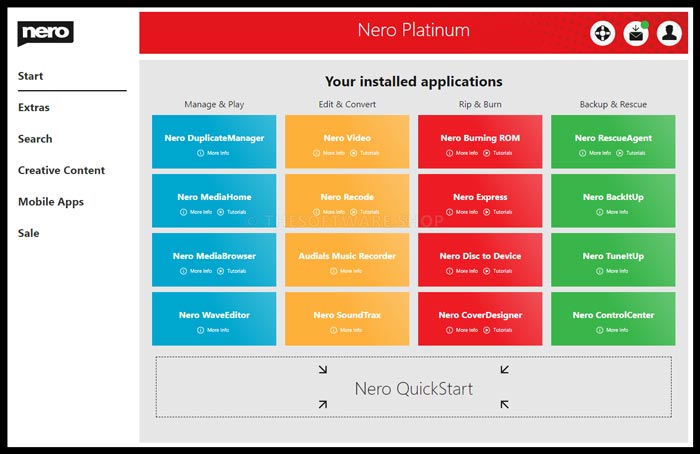The width and height of the screenshot is (700, 454).
Task: Launch Nero MediaHome tile
Action: (214, 200)
